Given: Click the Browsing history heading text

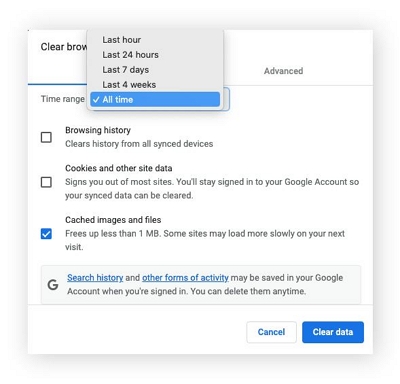Looking at the screenshot, I should pos(98,130).
